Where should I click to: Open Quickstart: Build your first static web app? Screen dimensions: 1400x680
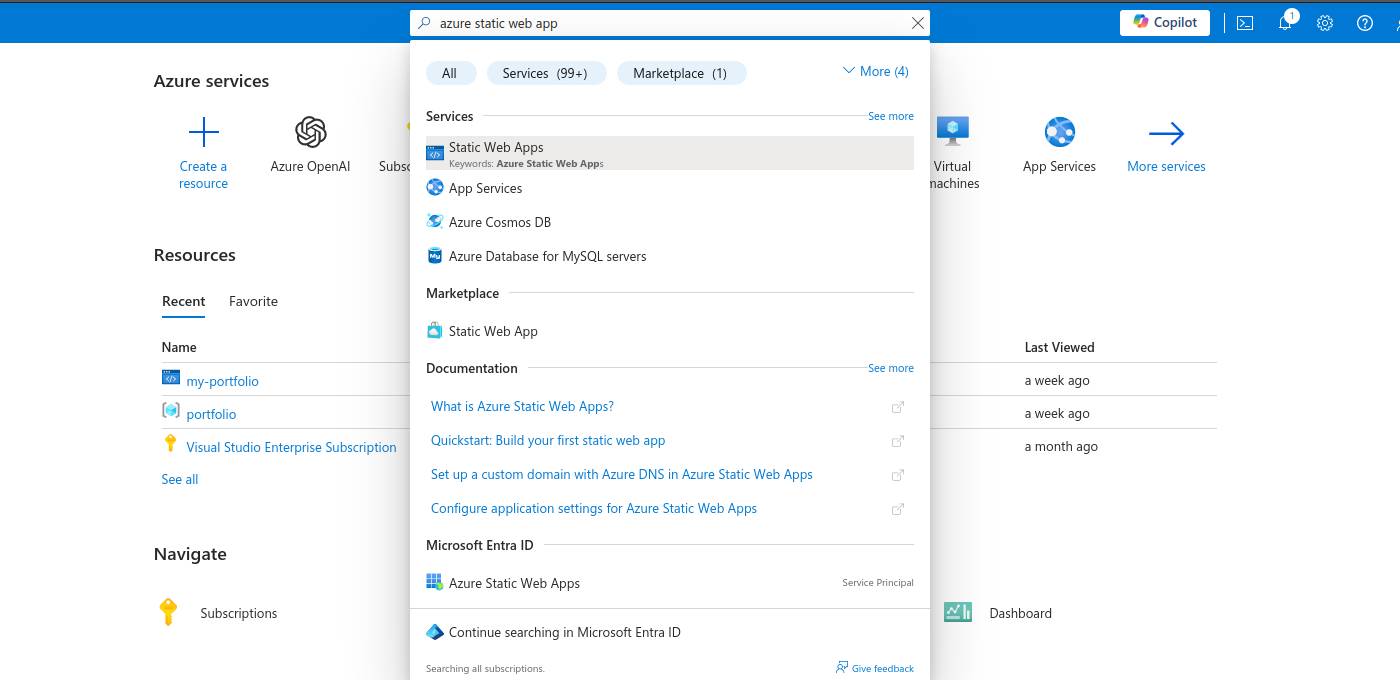pos(548,440)
